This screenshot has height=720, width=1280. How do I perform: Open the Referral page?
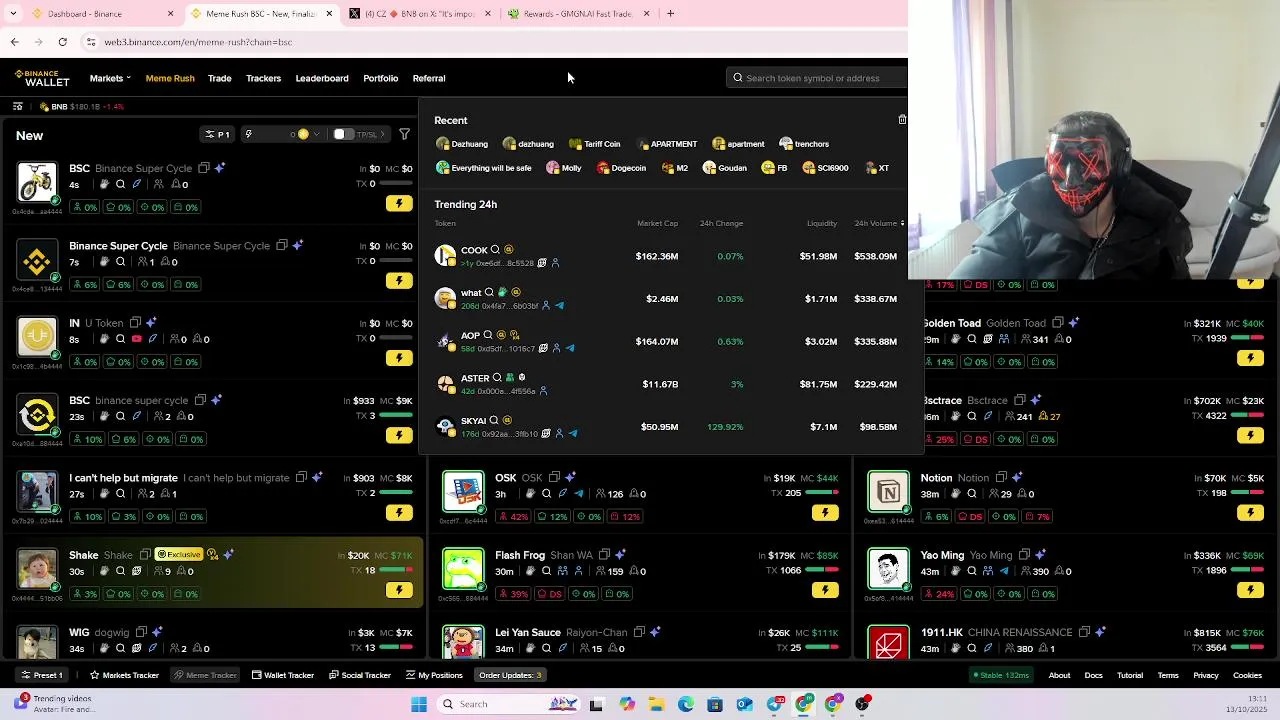[429, 78]
